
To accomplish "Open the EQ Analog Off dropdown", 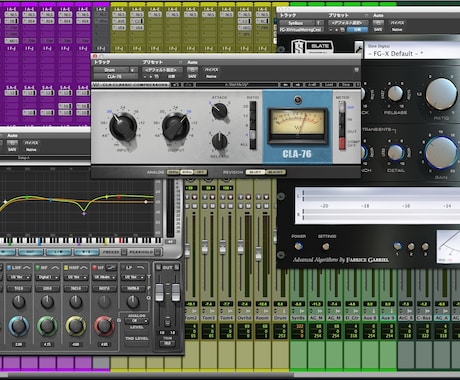I will pos(137,321).
